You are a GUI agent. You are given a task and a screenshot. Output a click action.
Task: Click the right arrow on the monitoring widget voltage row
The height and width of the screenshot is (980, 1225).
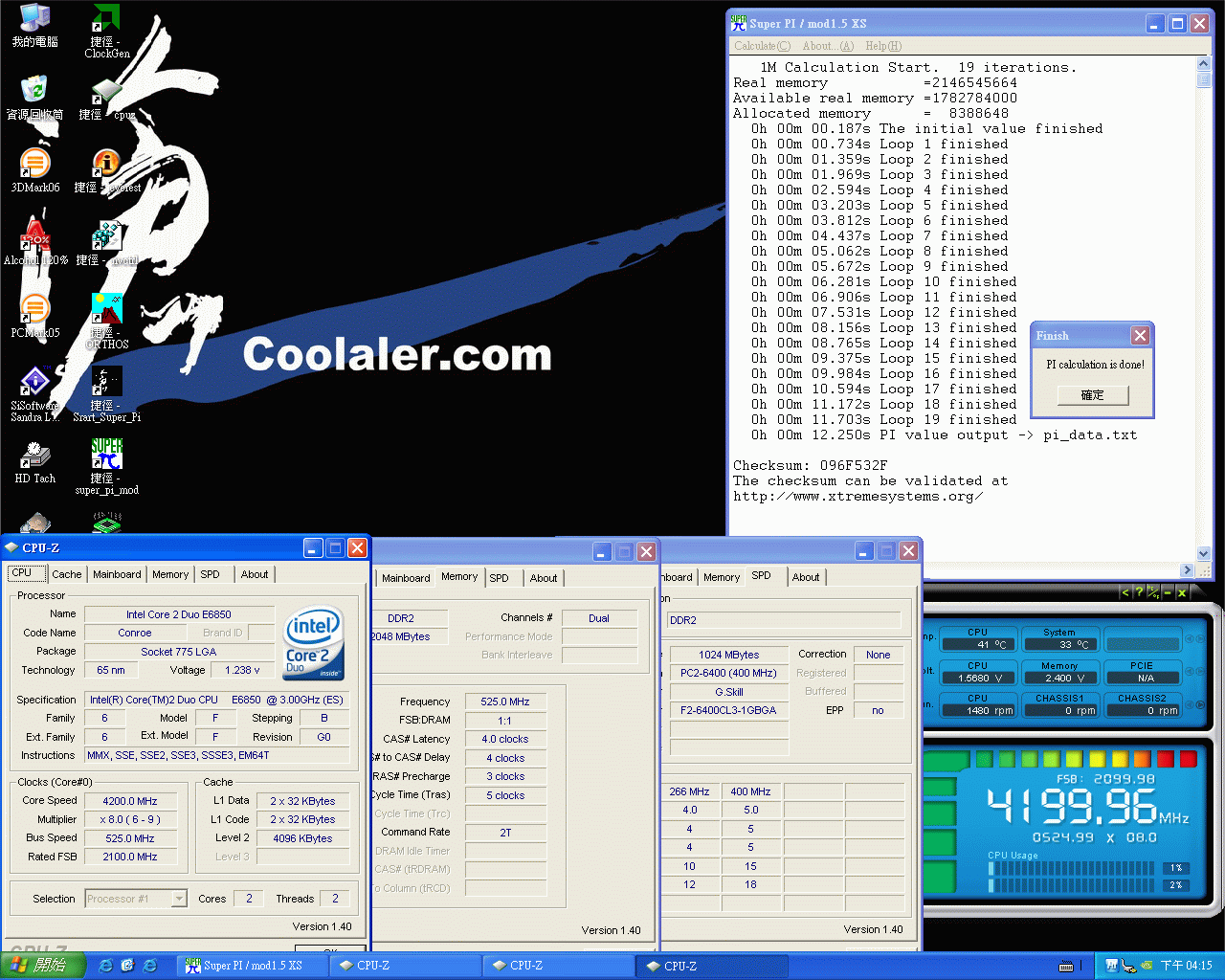(1202, 671)
